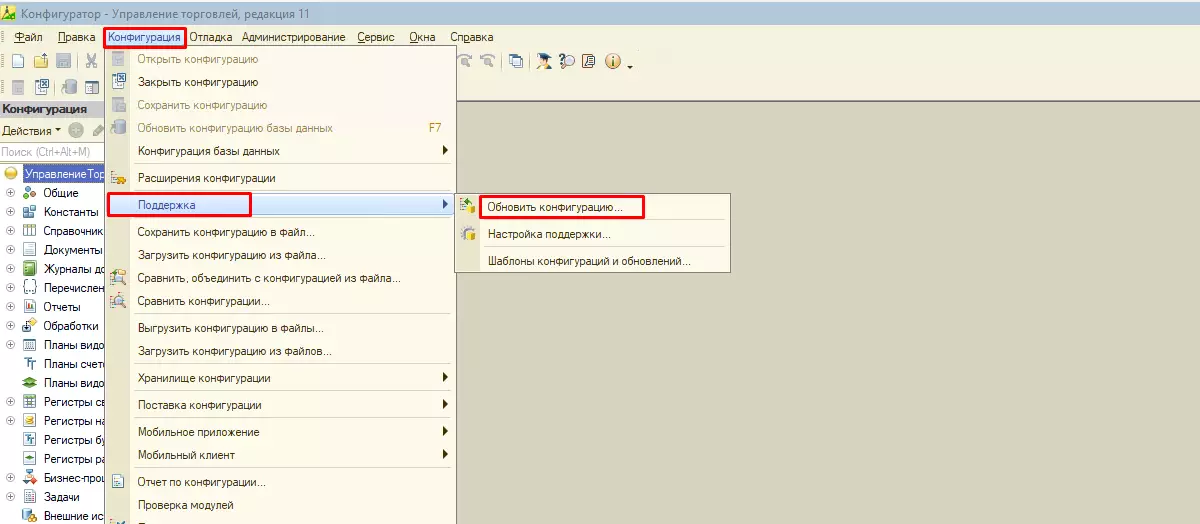1200x524 pixels.
Task: Click the Open file folder toolbar icon
Action: 41,62
